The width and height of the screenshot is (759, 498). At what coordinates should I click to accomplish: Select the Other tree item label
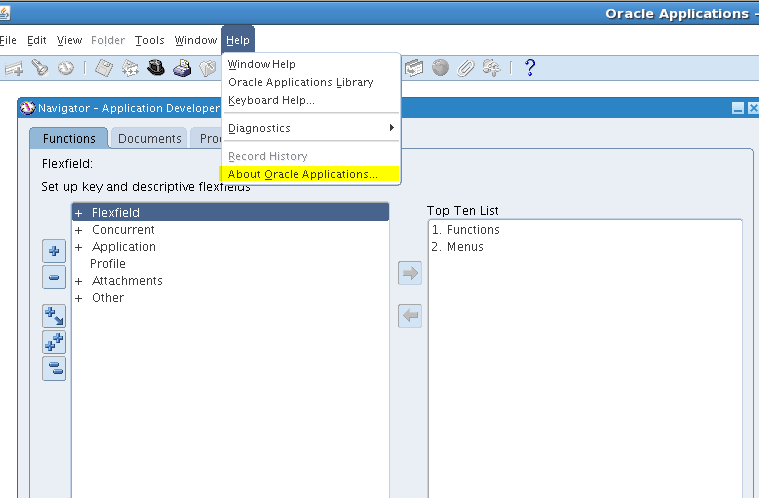click(108, 298)
